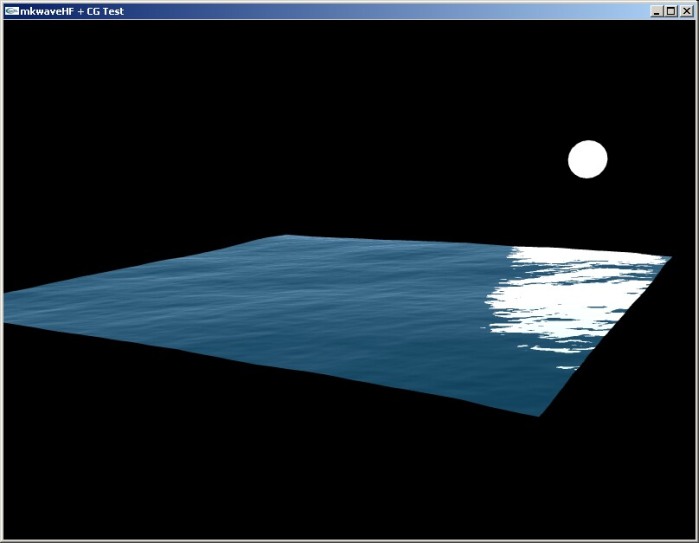
Task: Close the mkwaveHF + CG Test window
Action: click(x=686, y=10)
